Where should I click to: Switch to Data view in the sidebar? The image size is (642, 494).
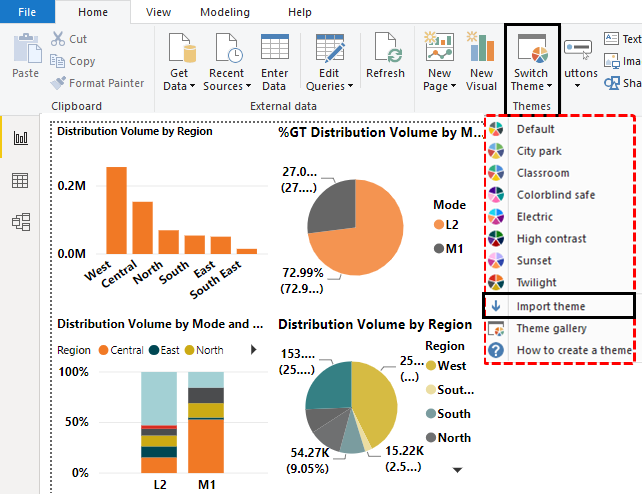(x=20, y=180)
